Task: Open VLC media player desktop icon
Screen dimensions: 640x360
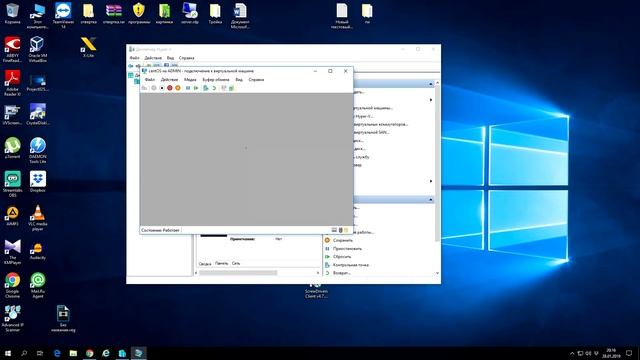Action: [38, 218]
